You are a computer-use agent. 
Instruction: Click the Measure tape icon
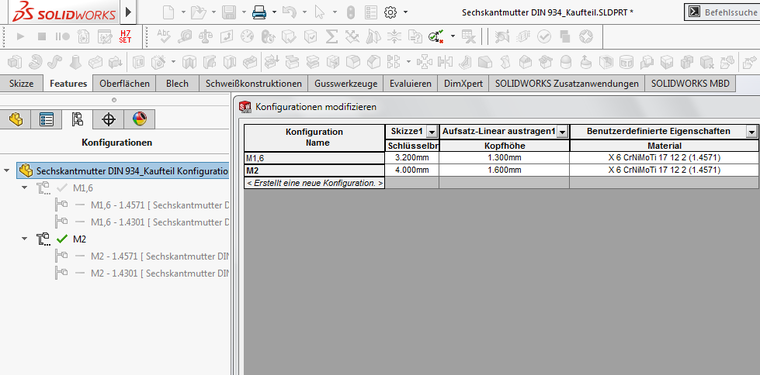185,36
